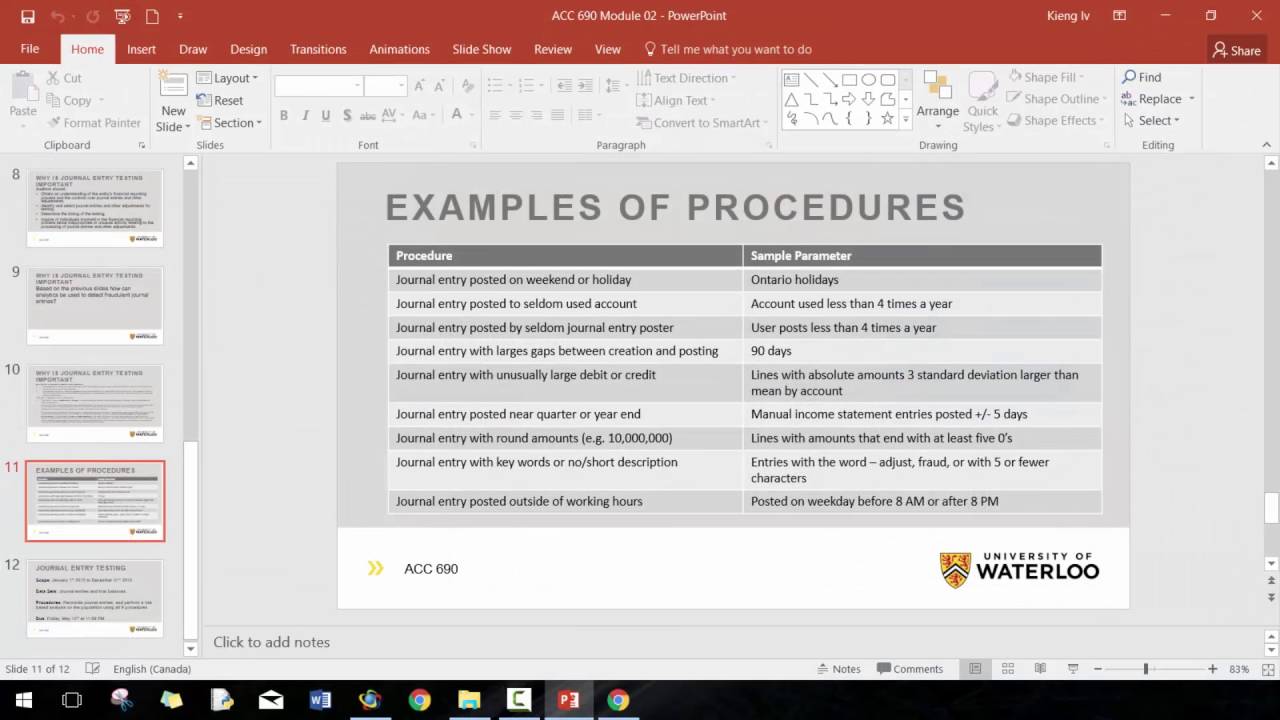Open the Mail app on taskbar
Image resolution: width=1280 pixels, height=720 pixels.
270,700
